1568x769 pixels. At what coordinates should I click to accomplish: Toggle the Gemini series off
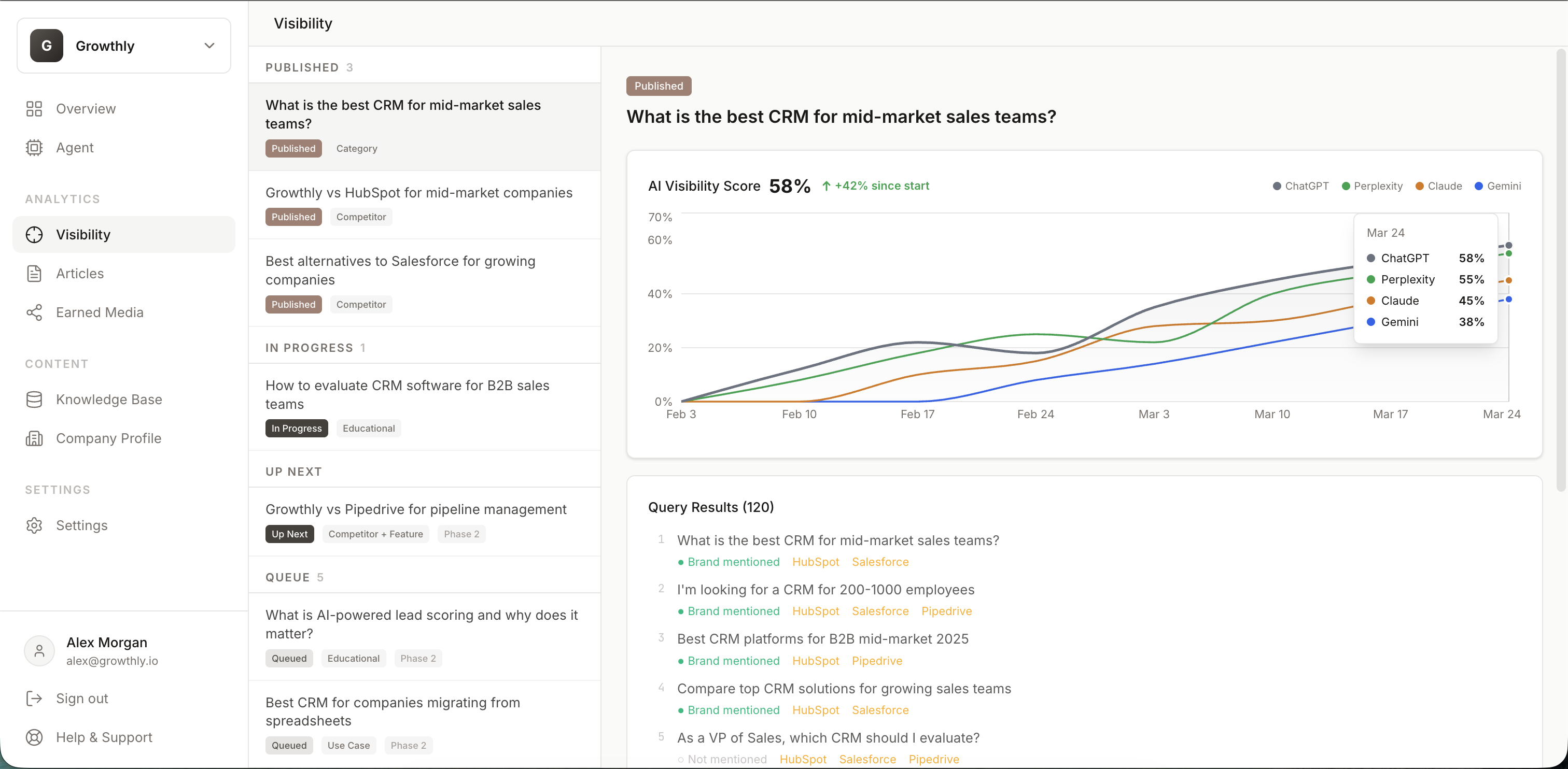tap(1499, 186)
